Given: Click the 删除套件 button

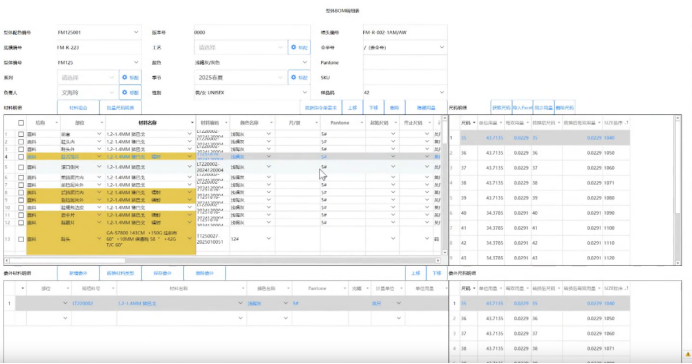Looking at the screenshot, I should click(204, 274).
